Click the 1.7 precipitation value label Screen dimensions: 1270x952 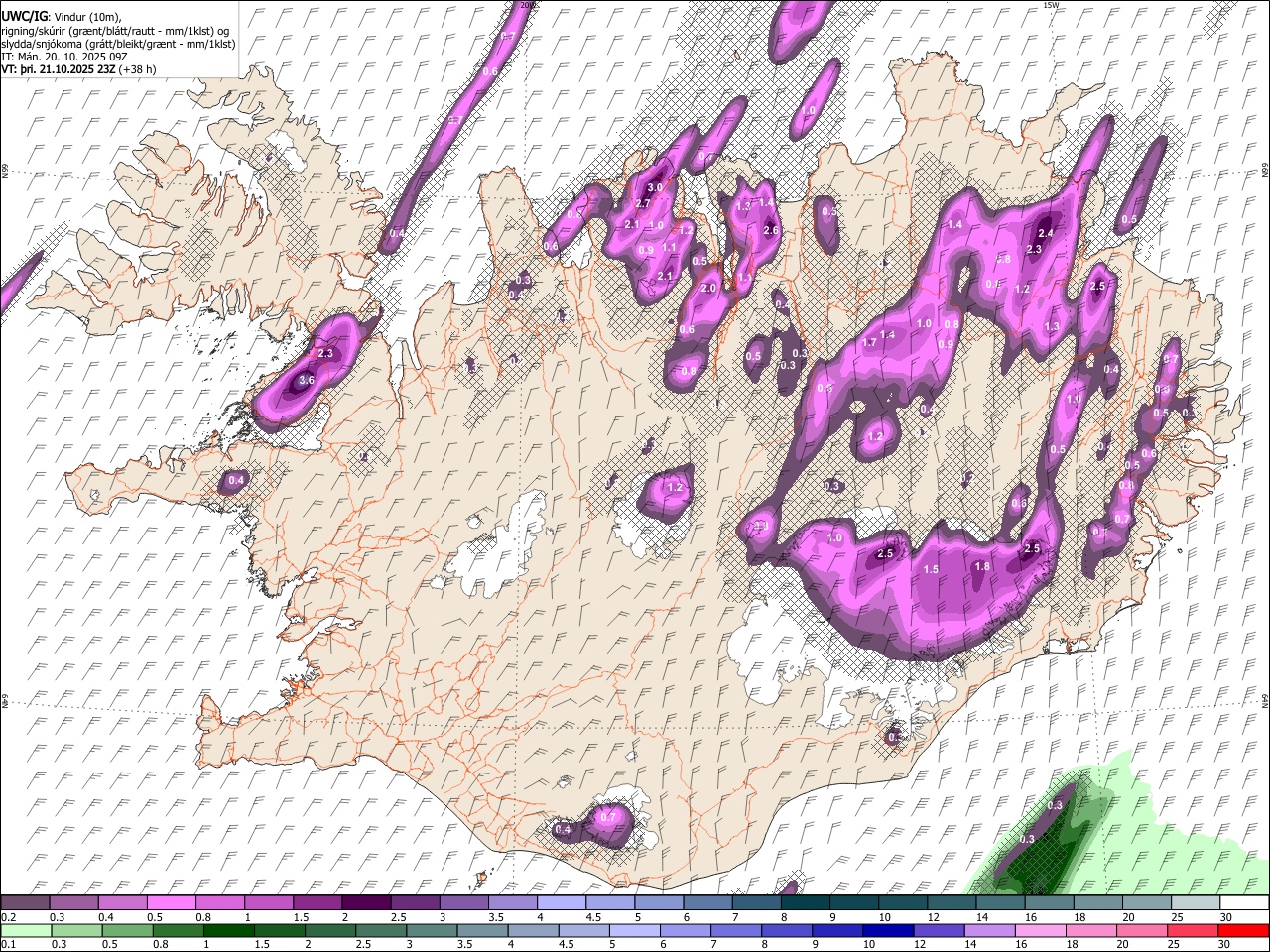click(x=869, y=342)
